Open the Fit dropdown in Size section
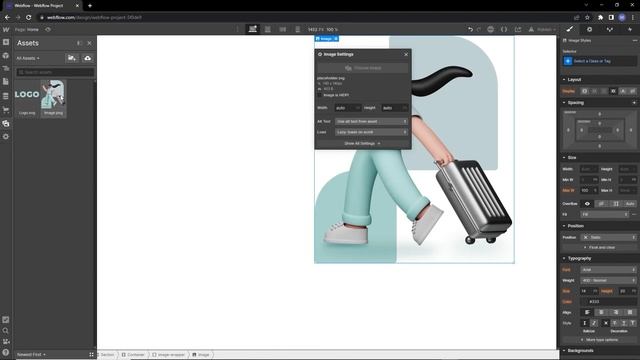640x360 pixels. 604,214
